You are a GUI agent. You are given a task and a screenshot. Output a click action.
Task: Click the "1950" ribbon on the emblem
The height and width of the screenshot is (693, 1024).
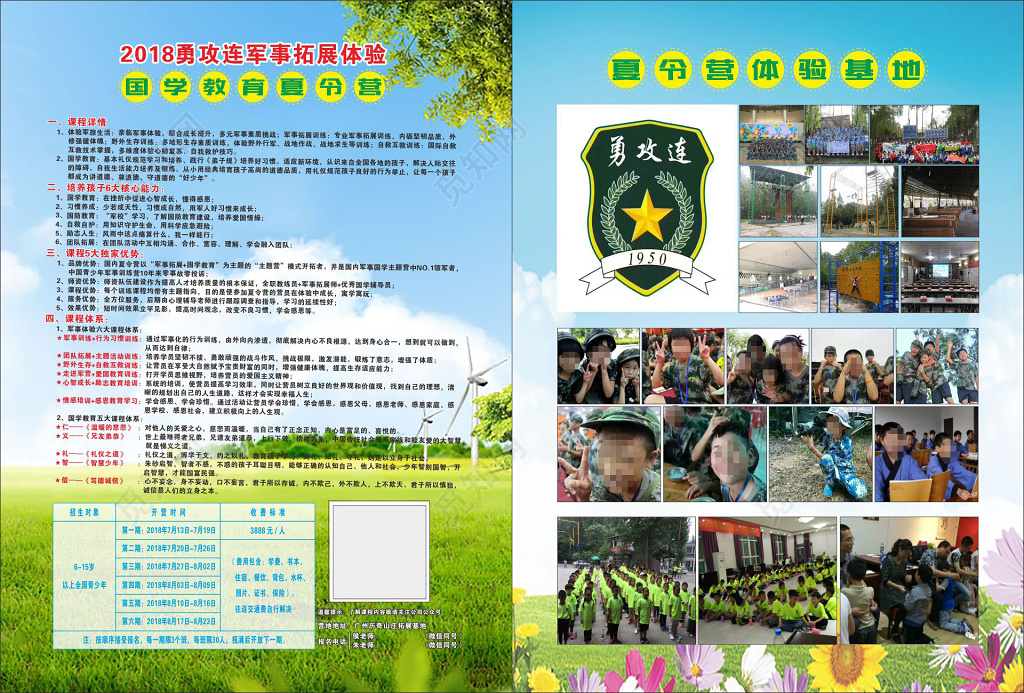(647, 259)
